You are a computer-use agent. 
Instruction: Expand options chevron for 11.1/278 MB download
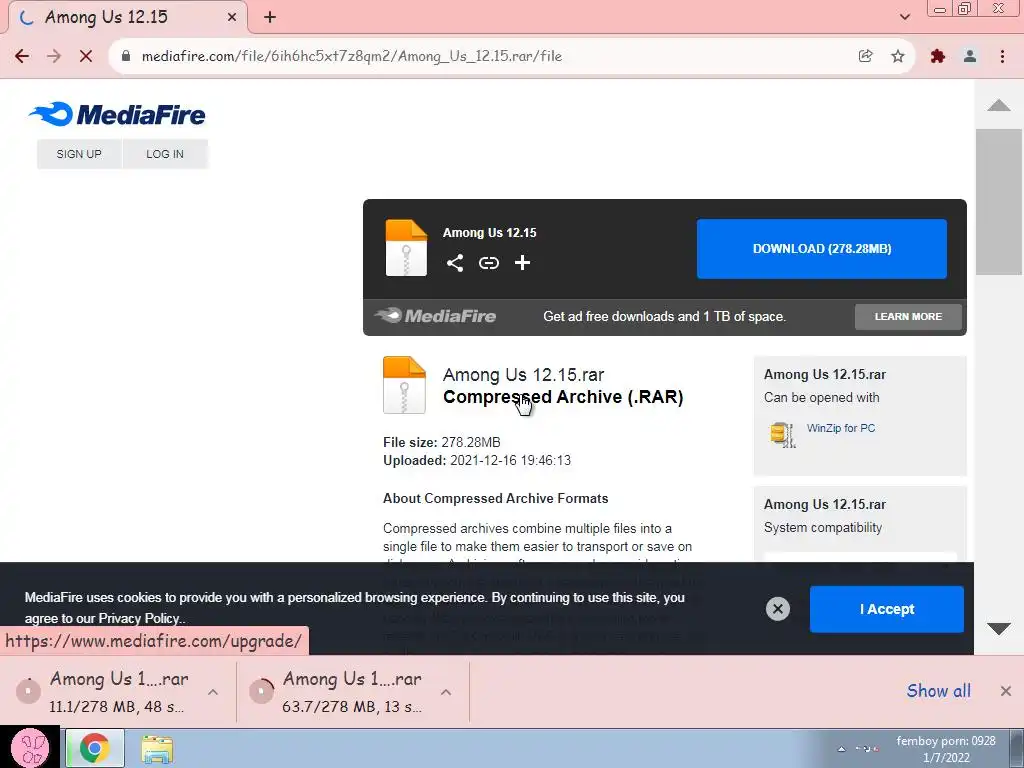pos(213,692)
